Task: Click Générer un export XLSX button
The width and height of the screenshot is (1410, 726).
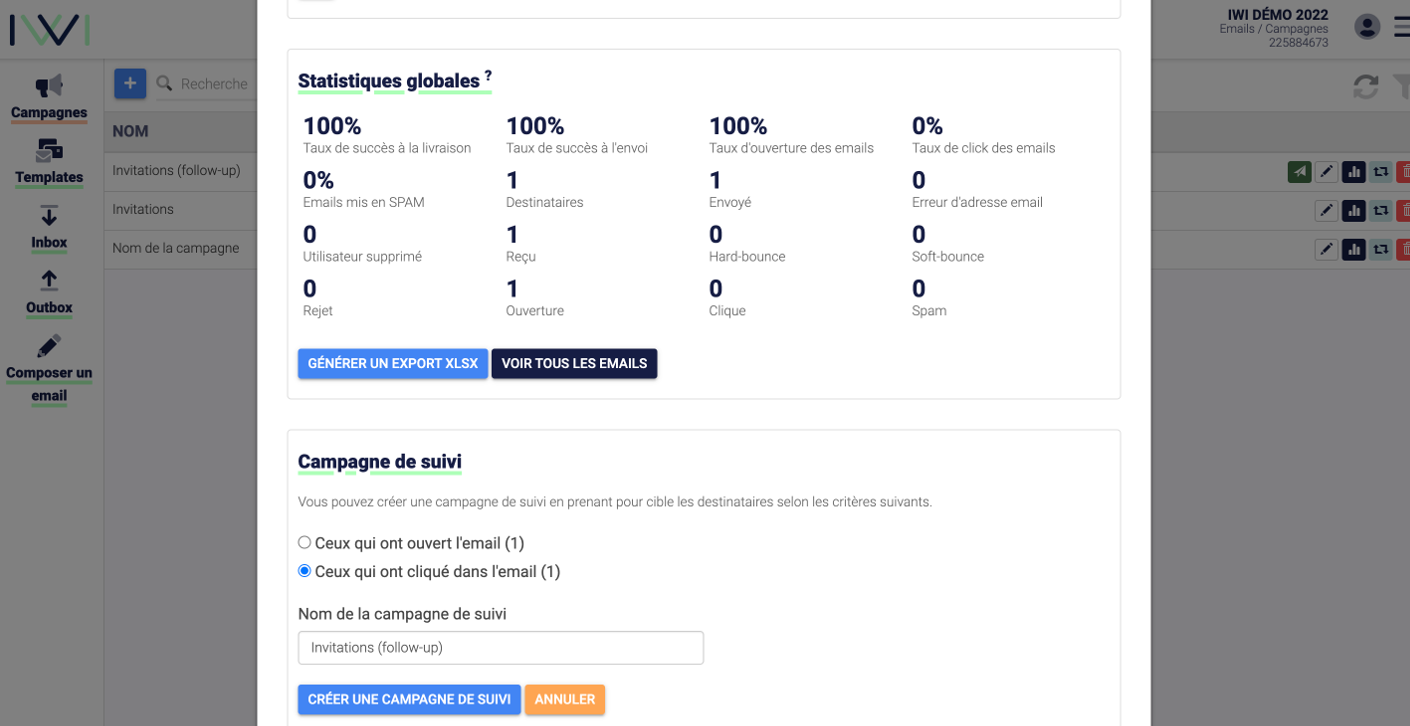Action: tap(392, 364)
